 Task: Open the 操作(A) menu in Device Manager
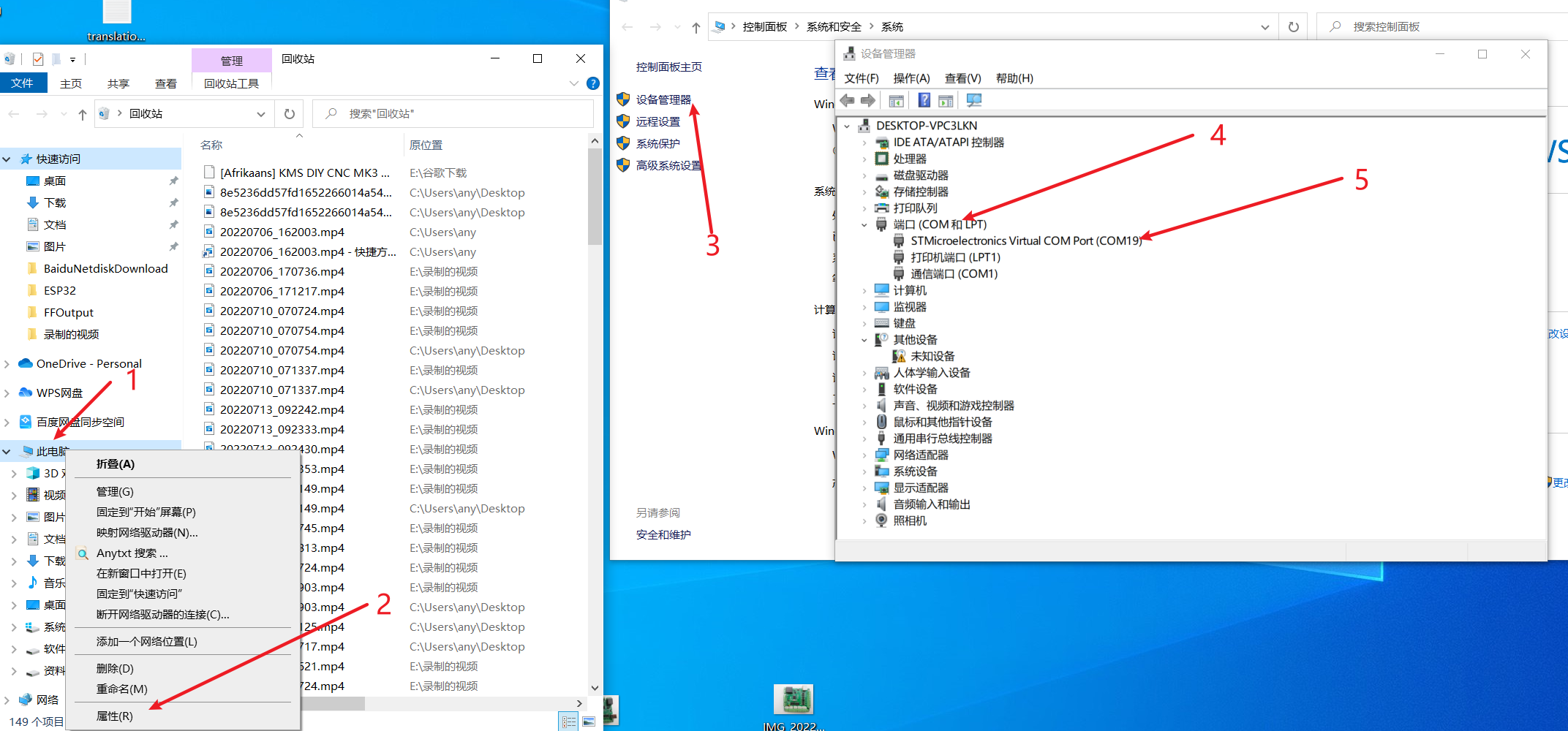pyautogui.click(x=911, y=78)
